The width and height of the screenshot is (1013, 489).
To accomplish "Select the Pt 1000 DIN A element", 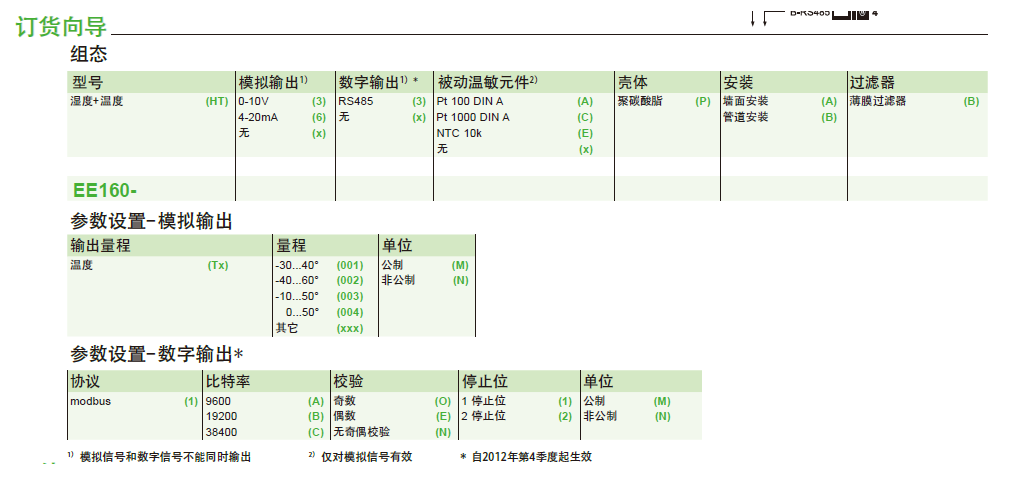I will [473, 118].
